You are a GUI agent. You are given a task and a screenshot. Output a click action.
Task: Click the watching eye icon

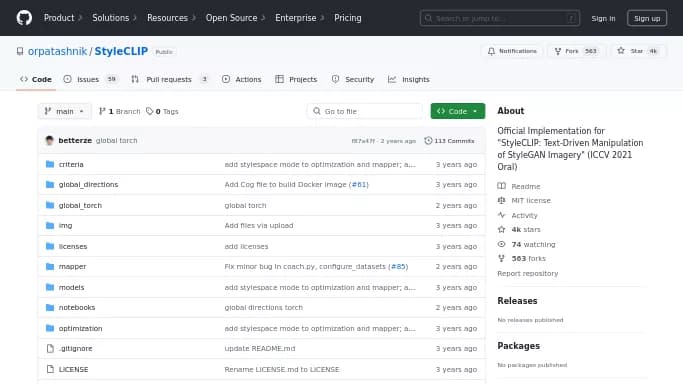pyautogui.click(x=502, y=244)
